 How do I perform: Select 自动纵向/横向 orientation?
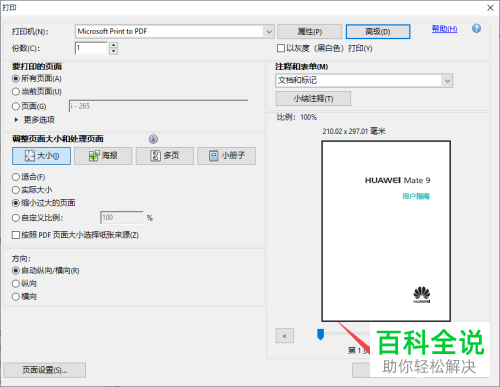[x=16, y=270]
